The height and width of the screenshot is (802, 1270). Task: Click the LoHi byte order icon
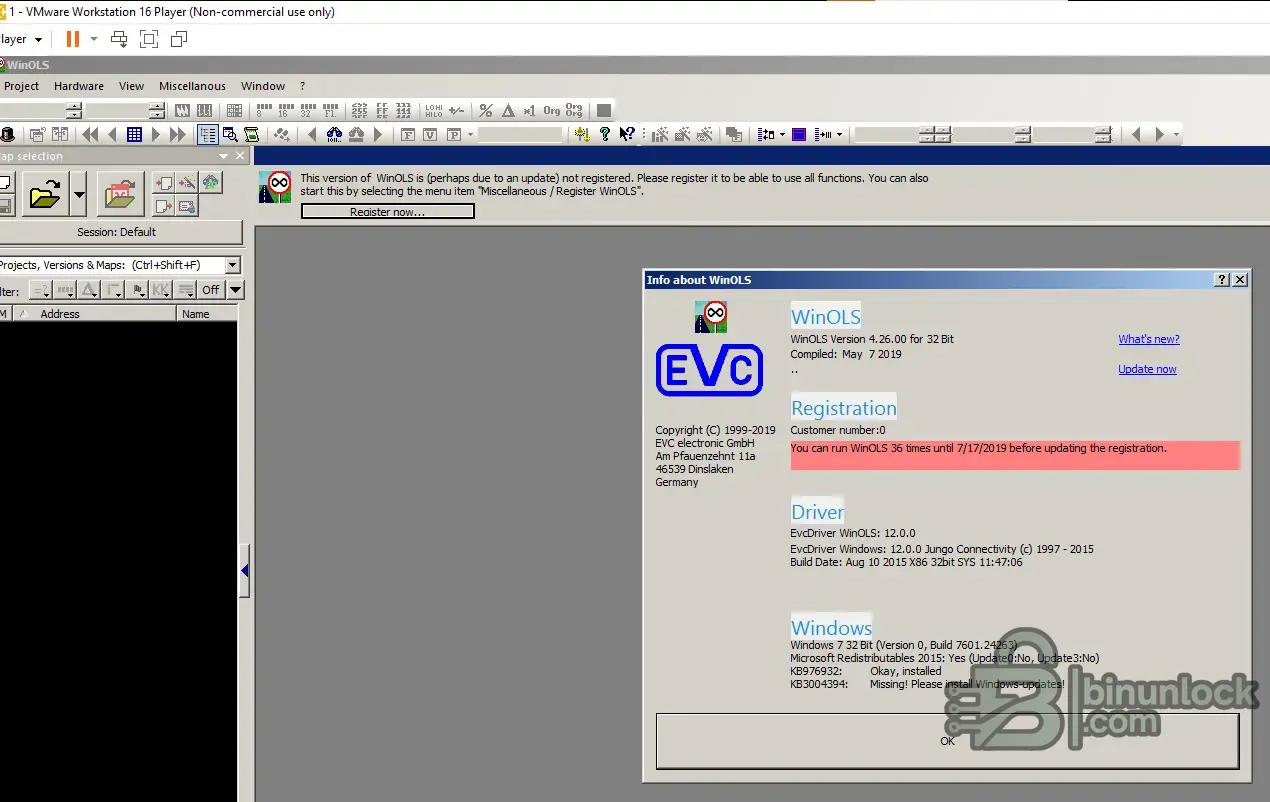(433, 111)
